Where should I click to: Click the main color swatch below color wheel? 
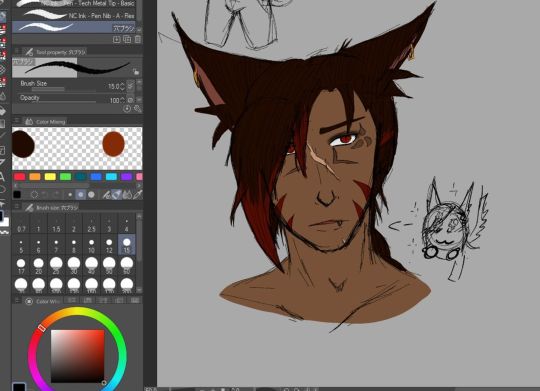[19, 387]
